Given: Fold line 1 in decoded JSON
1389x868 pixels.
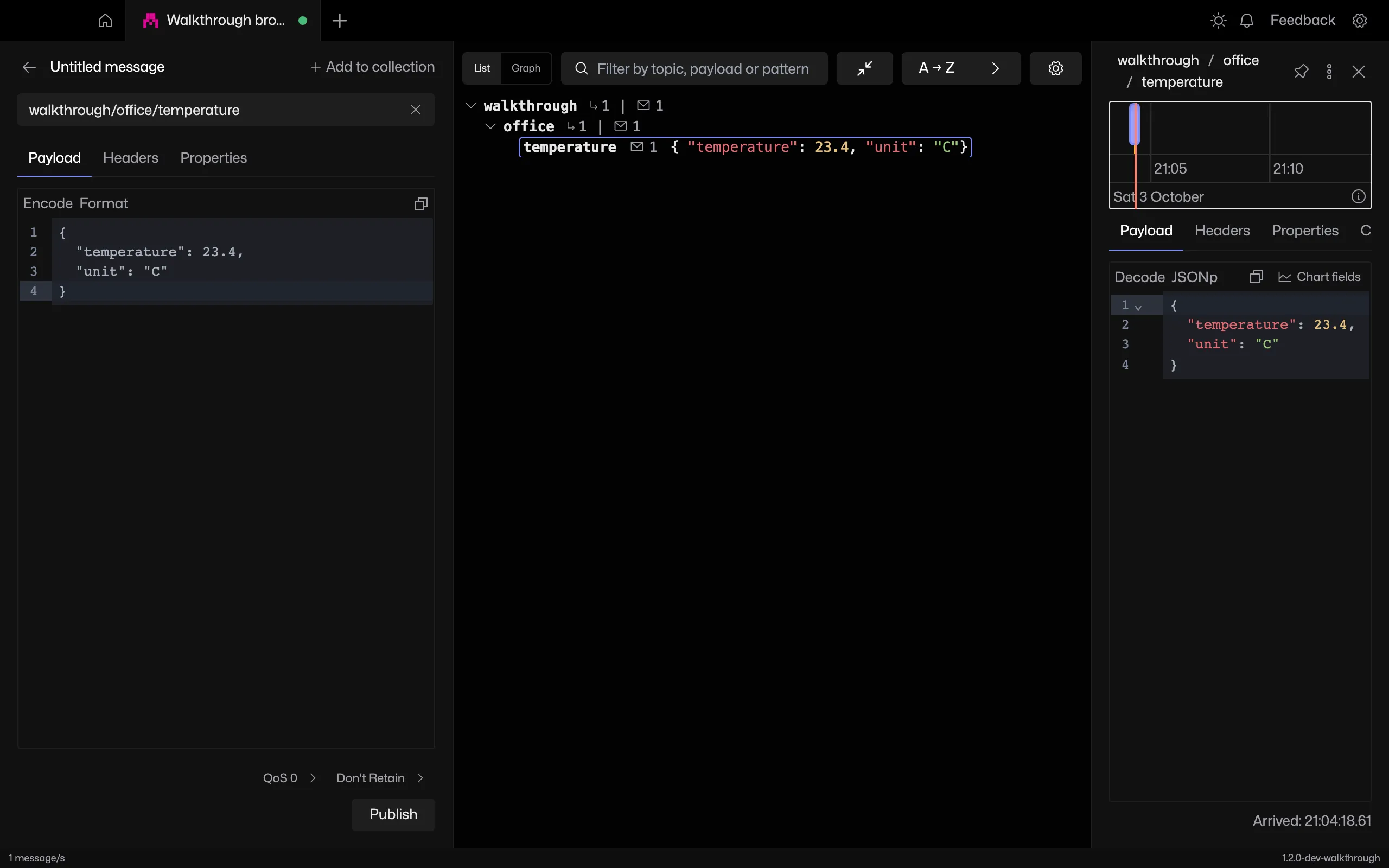Looking at the screenshot, I should (1138, 308).
